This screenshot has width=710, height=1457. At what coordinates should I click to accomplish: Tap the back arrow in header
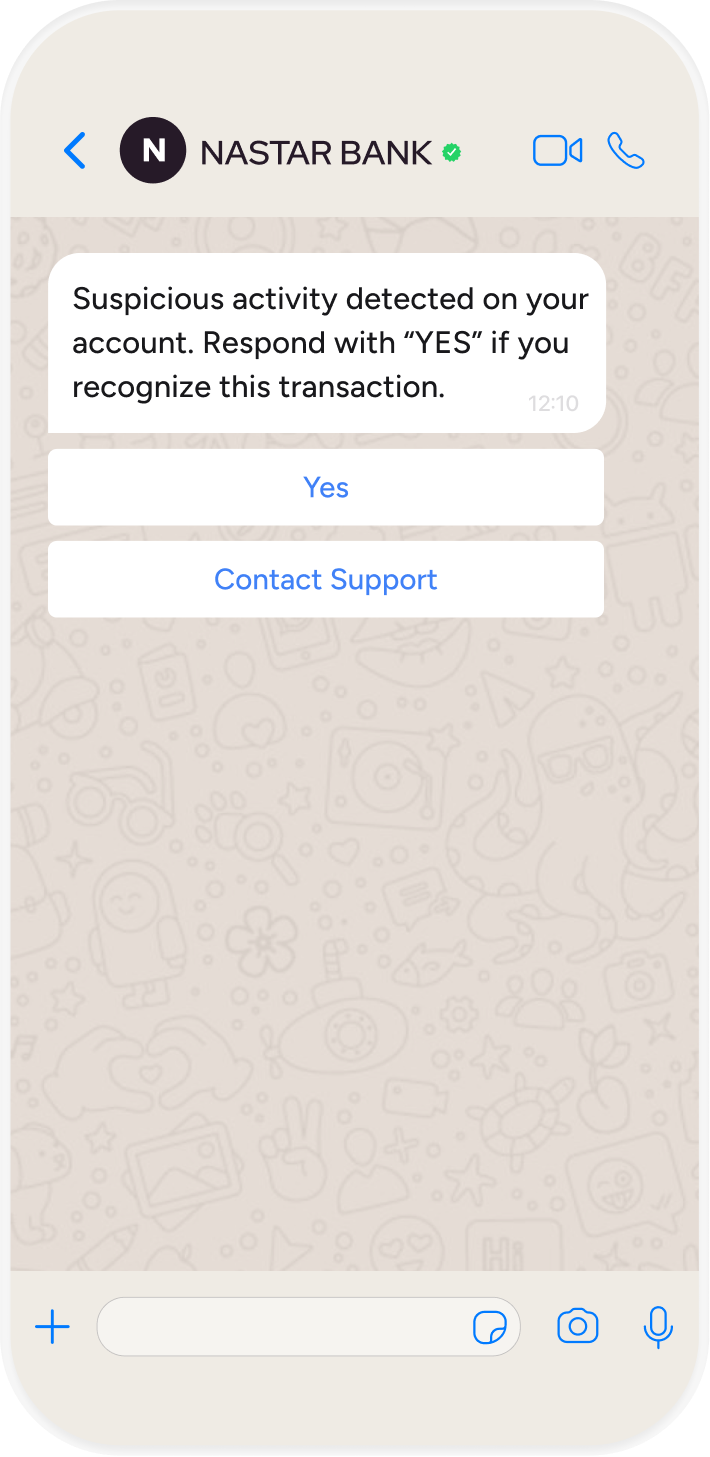point(75,151)
